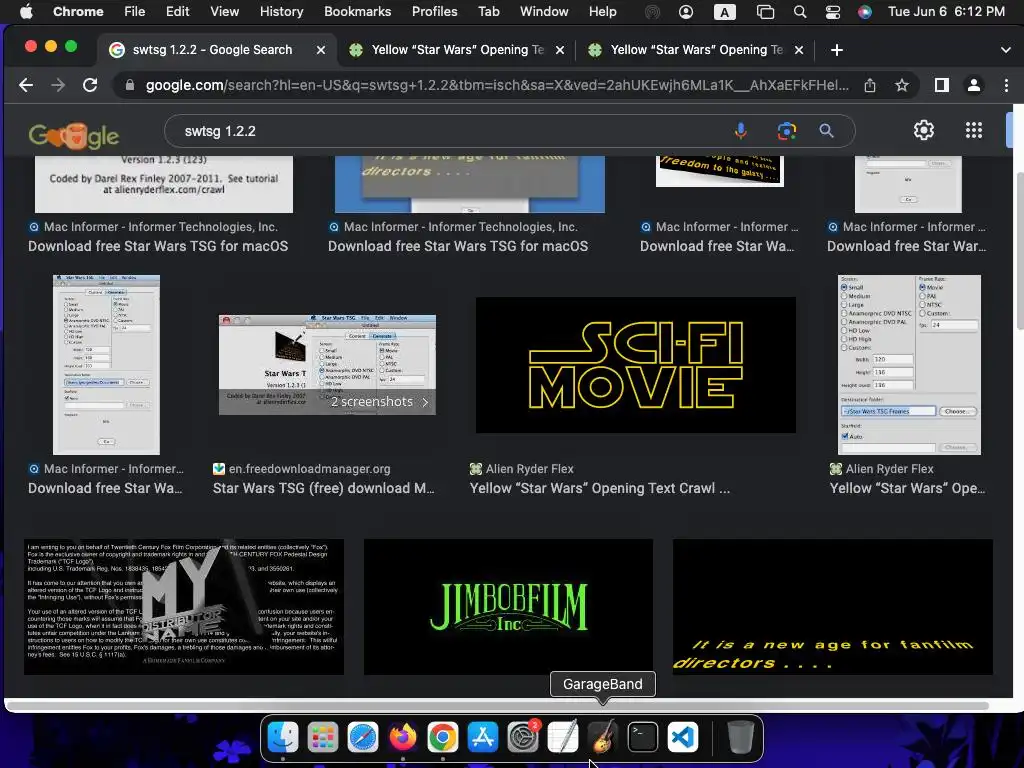Open en.freedownloadmanager.org source link
The height and width of the screenshot is (768, 1024).
[309, 469]
